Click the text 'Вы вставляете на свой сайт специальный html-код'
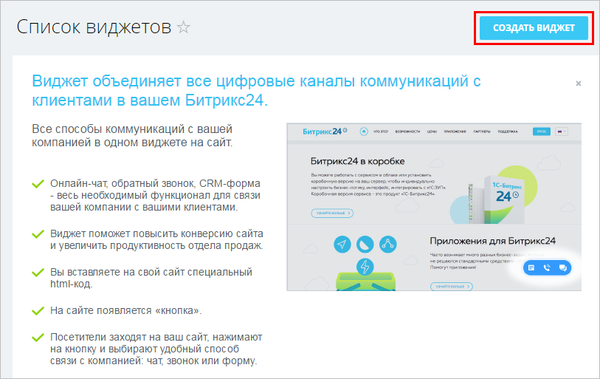The height and width of the screenshot is (379, 600). pyautogui.click(x=151, y=278)
